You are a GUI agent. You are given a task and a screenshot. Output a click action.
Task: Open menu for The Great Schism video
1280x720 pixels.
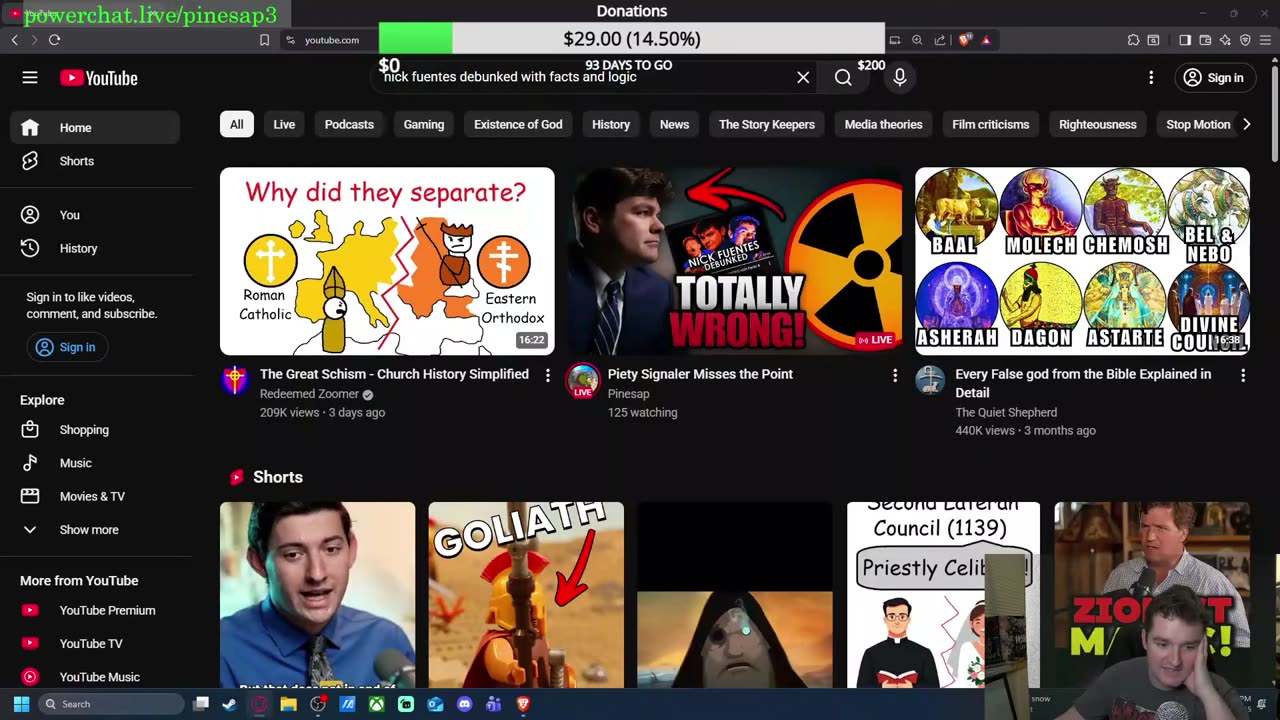tap(547, 375)
